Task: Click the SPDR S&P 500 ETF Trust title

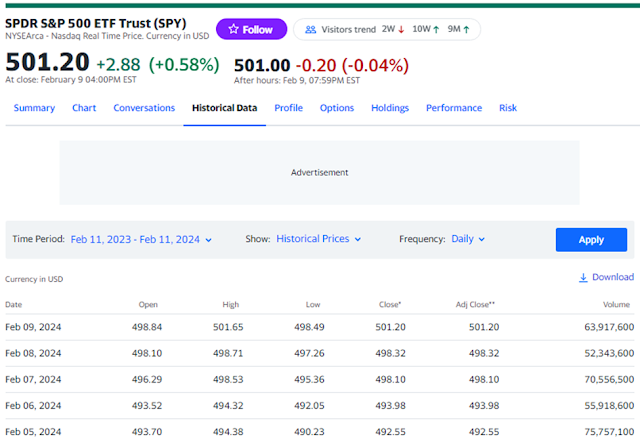Action: click(x=96, y=23)
